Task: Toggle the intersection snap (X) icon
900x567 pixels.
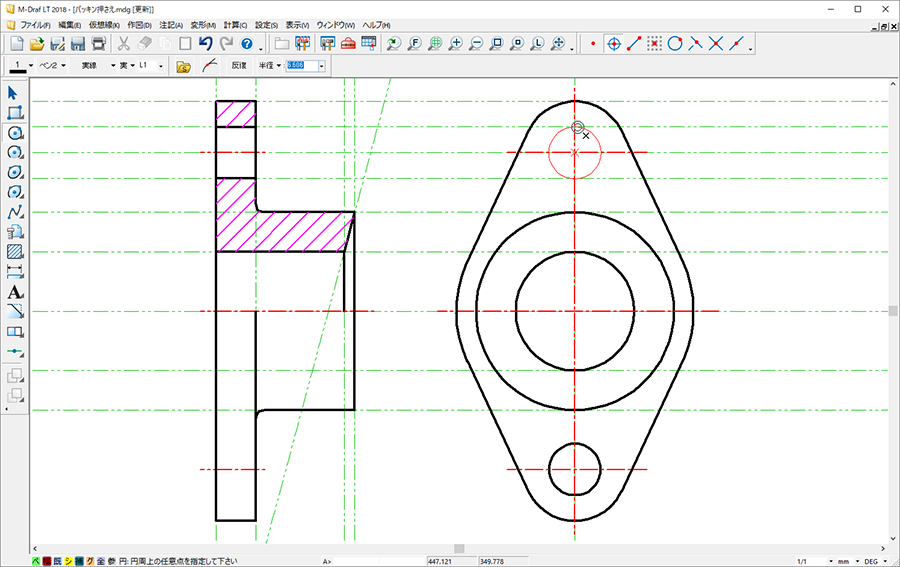Action: tap(716, 43)
